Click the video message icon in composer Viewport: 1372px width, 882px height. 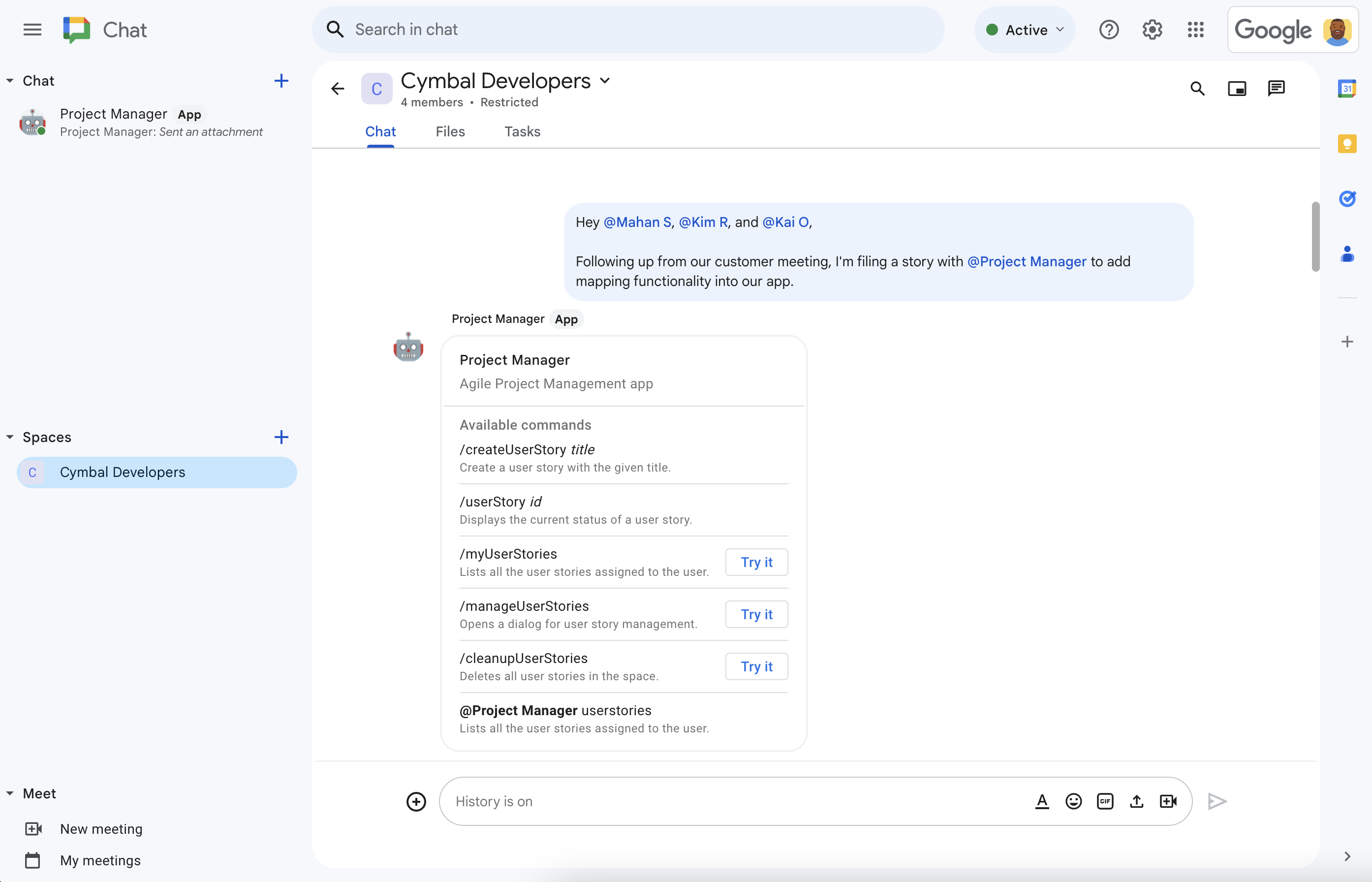pos(1168,801)
